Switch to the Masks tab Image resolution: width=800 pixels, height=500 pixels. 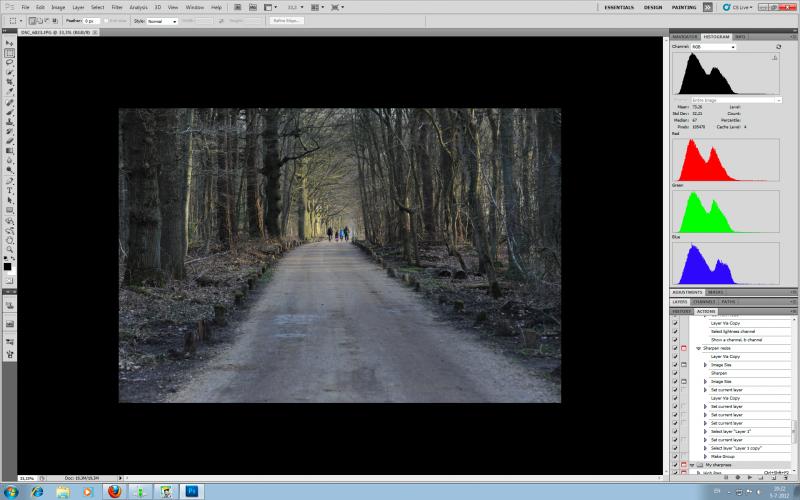point(715,292)
